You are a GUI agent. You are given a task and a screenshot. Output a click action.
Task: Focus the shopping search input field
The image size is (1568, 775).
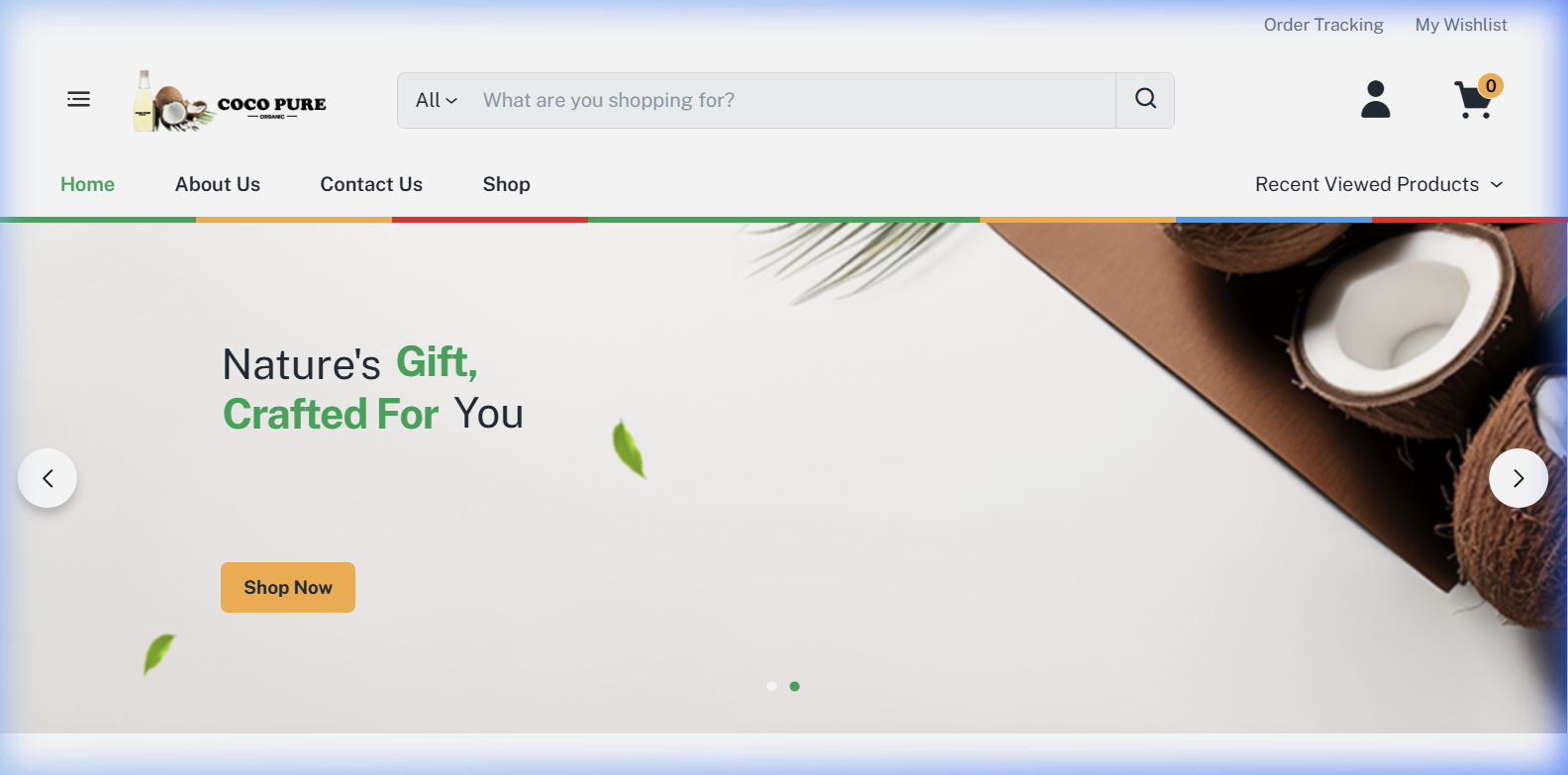792,100
